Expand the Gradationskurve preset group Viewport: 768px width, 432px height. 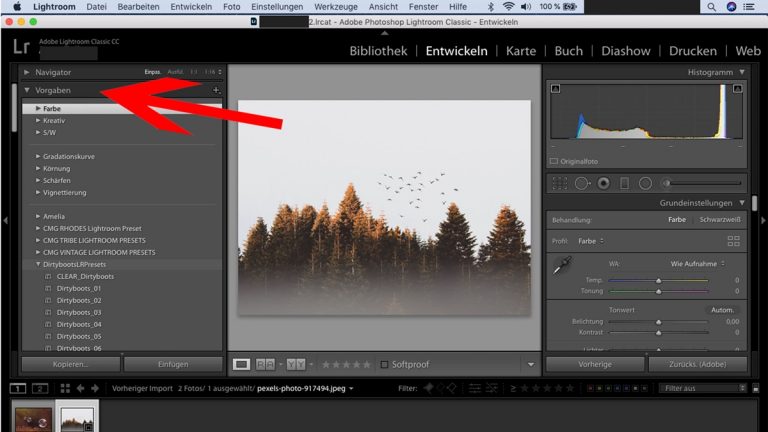click(x=39, y=156)
